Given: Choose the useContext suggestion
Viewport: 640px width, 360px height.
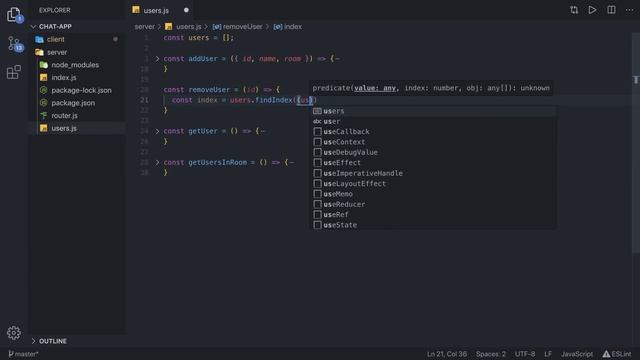Looking at the screenshot, I should point(434,142).
